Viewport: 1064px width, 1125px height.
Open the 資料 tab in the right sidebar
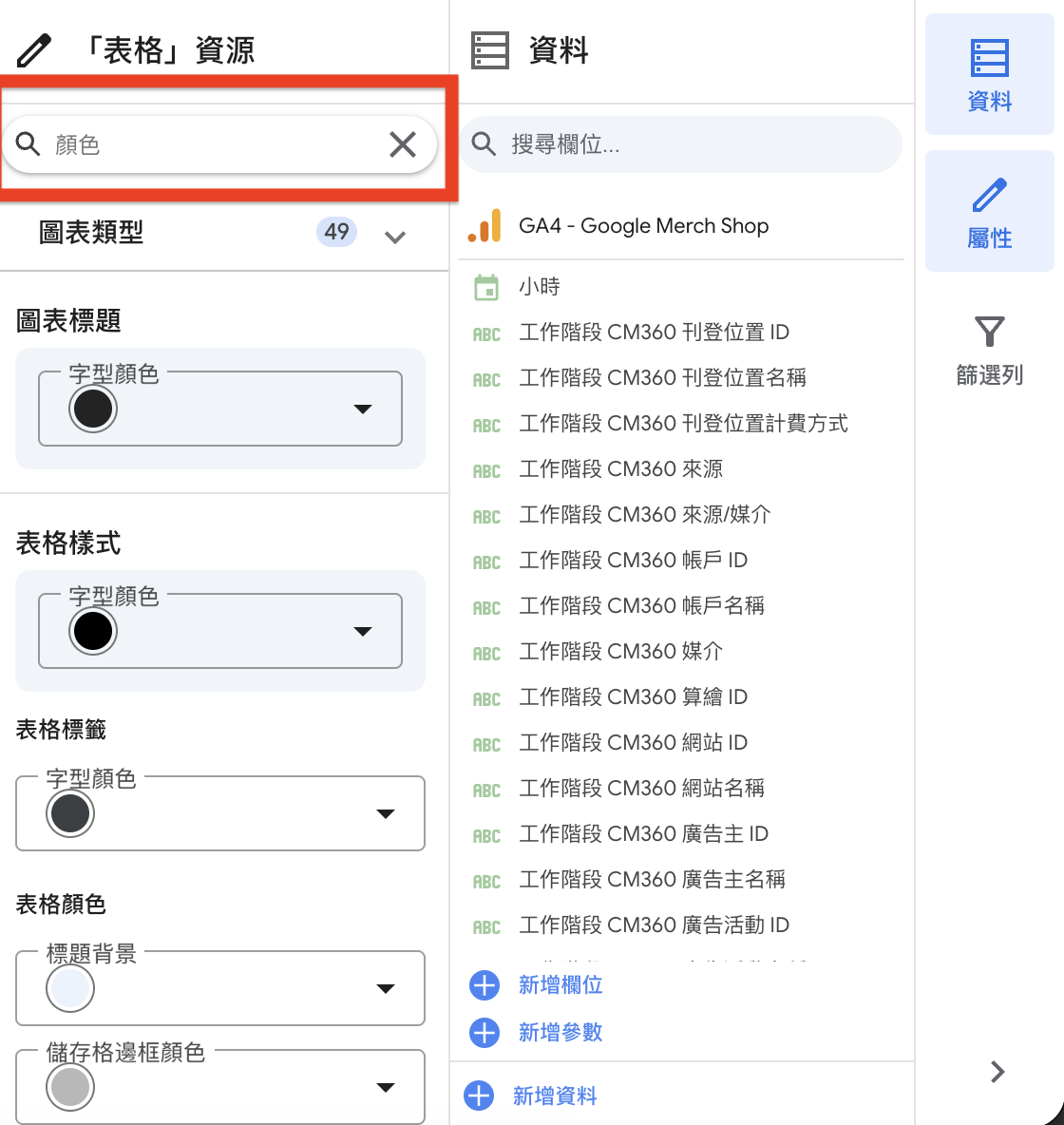pos(989,75)
